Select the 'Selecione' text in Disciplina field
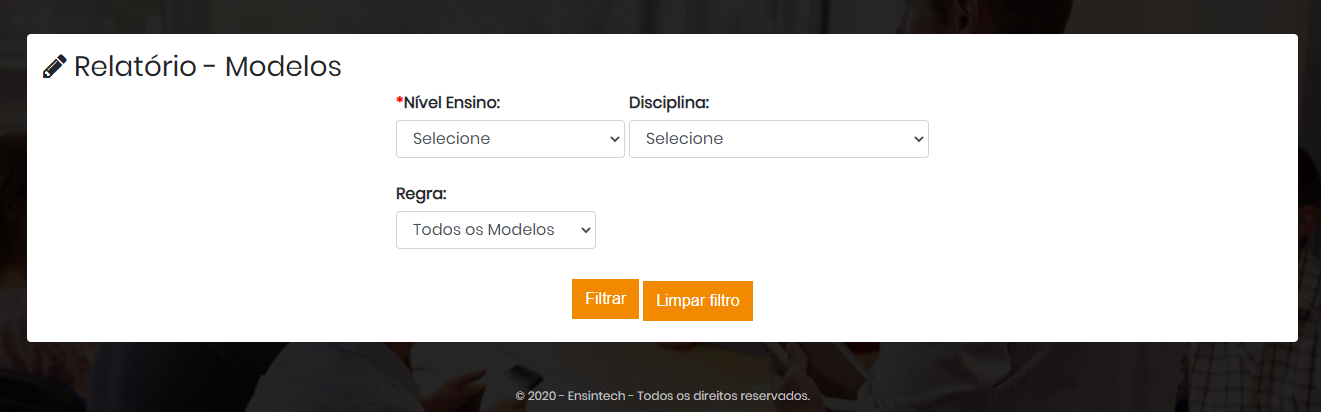The height and width of the screenshot is (412, 1321). pyautogui.click(x=684, y=139)
